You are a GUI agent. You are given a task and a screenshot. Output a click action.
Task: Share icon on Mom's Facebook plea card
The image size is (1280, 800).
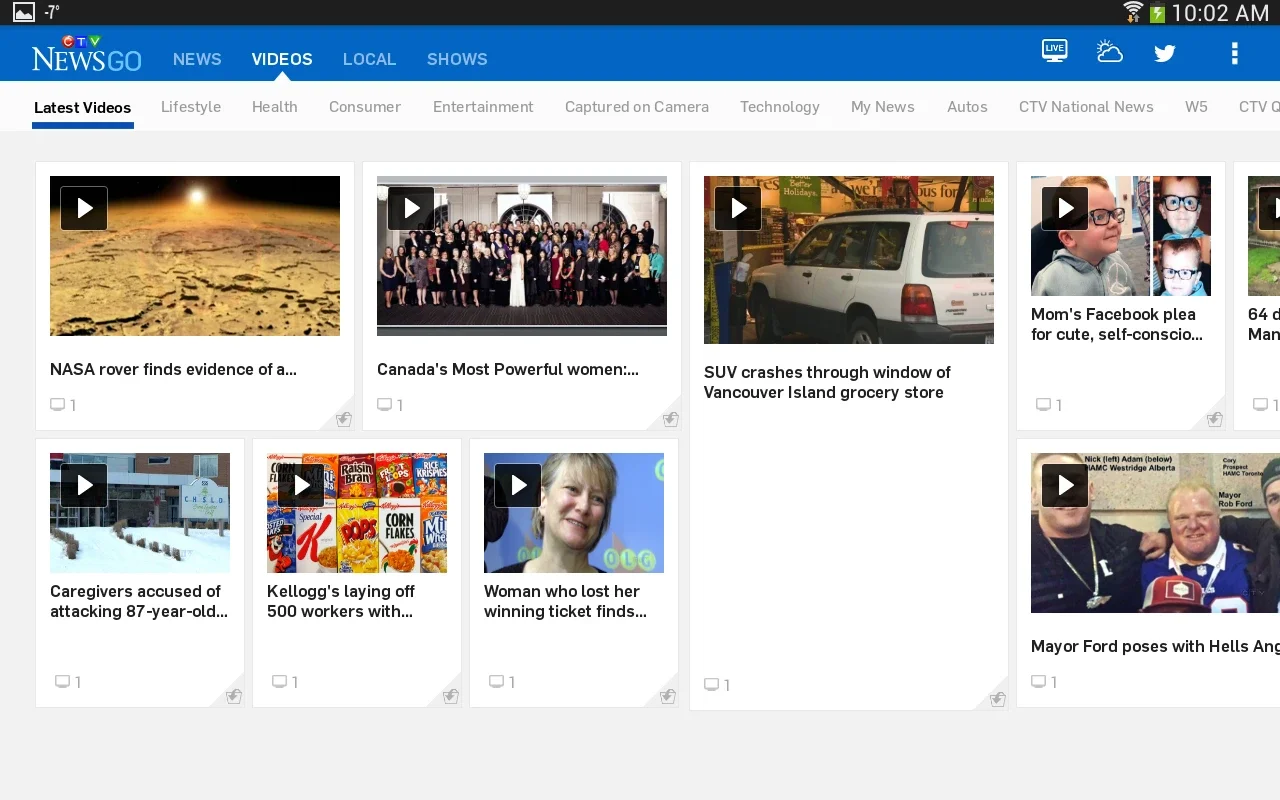click(x=1214, y=419)
